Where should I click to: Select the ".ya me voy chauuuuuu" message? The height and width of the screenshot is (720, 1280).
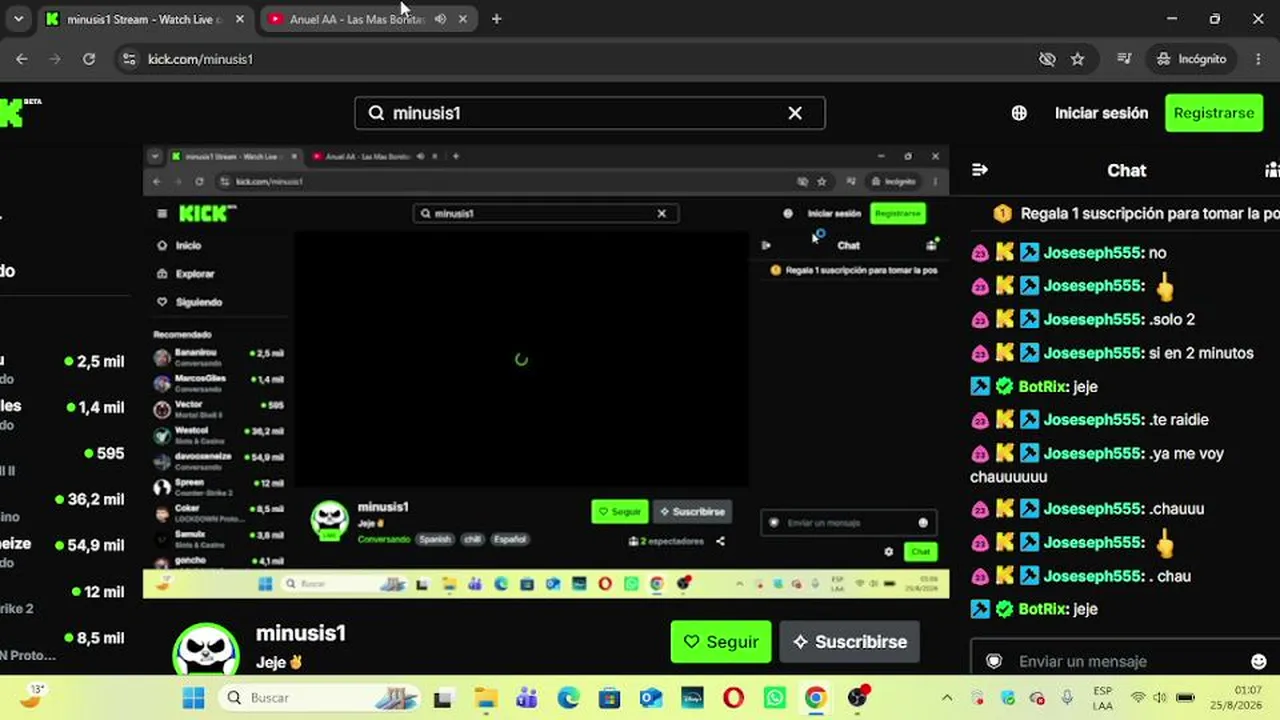tap(1097, 465)
